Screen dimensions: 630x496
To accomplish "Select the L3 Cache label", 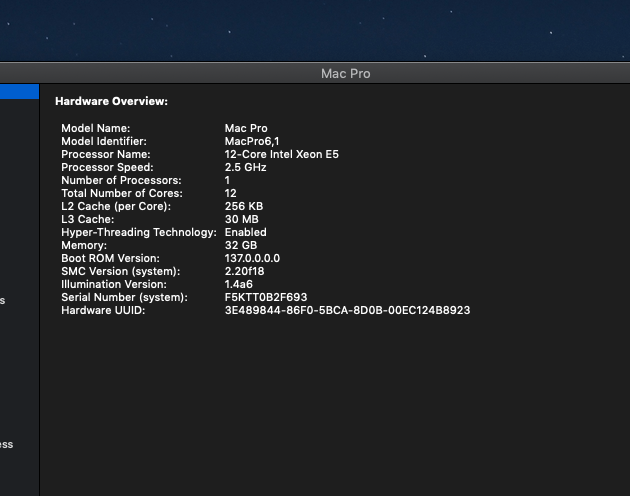I will point(88,219).
